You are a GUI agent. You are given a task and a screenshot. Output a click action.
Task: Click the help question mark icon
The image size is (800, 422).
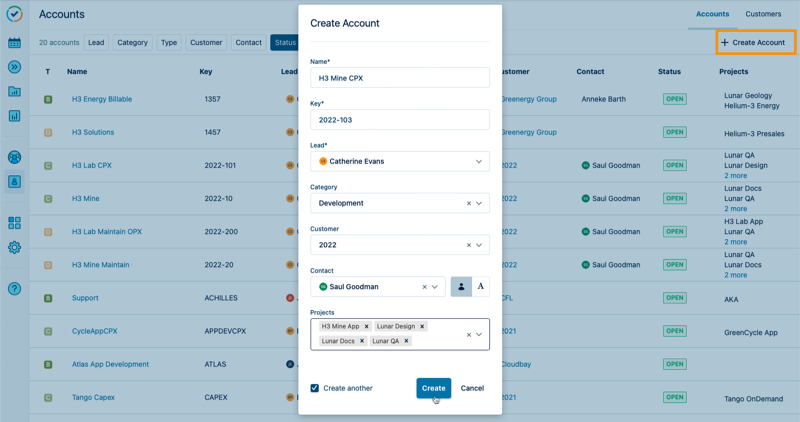click(14, 289)
